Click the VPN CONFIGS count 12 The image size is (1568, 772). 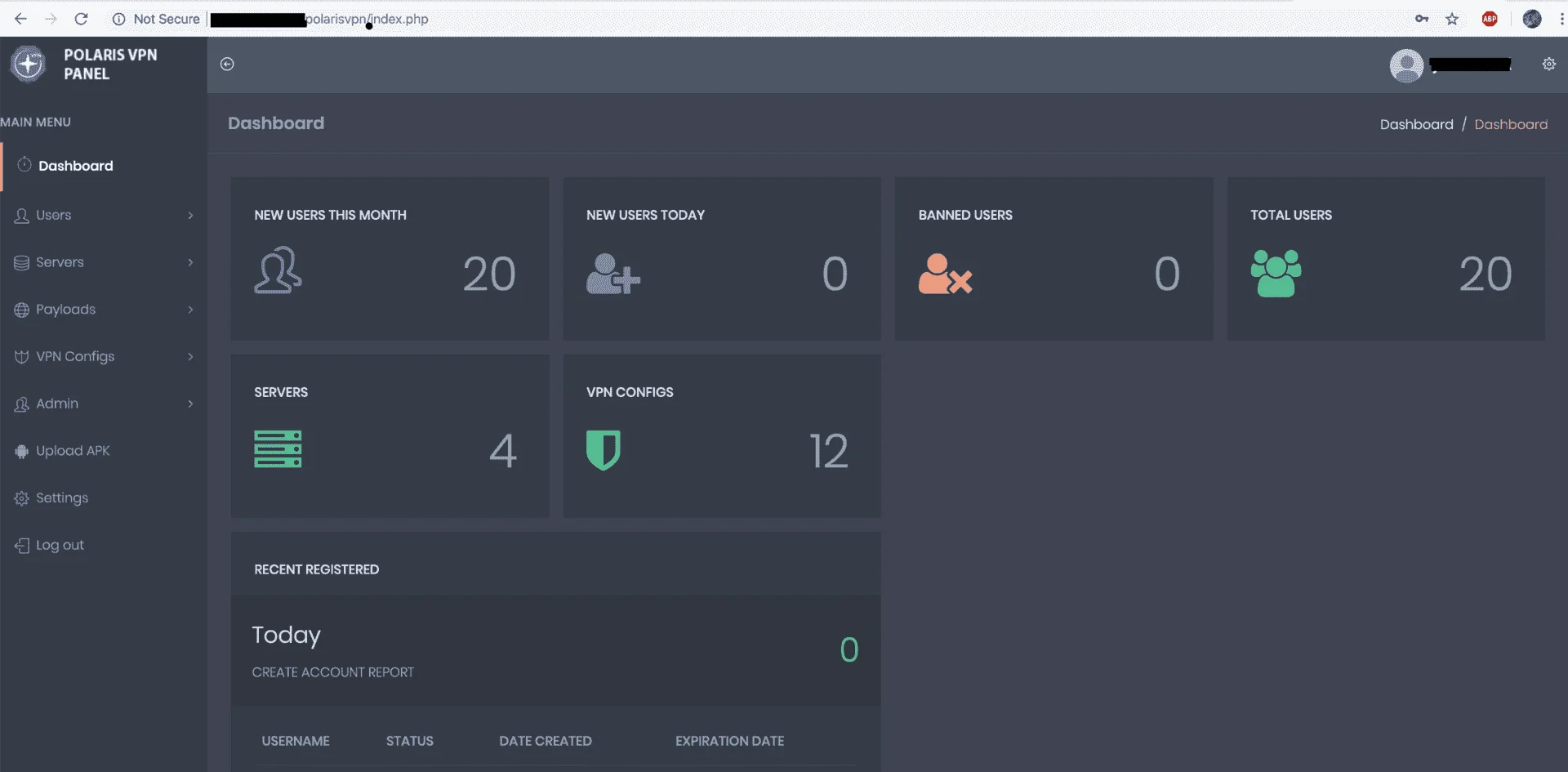829,451
